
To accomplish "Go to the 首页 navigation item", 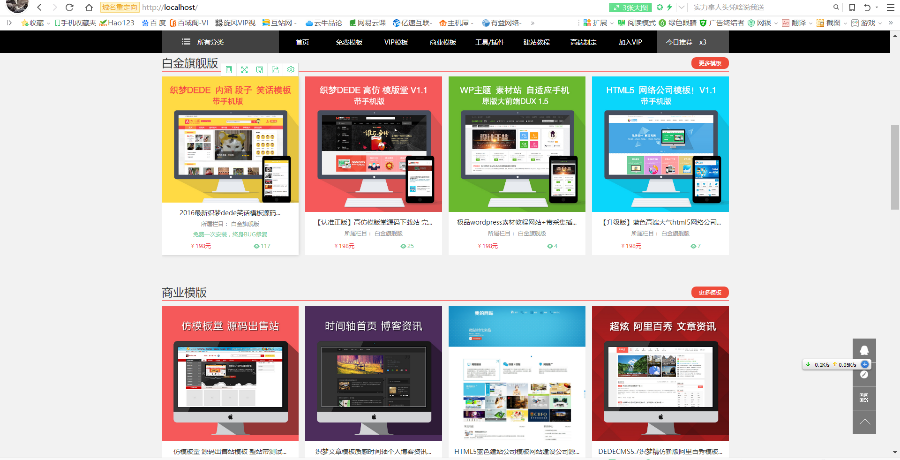I will click(x=303, y=42).
